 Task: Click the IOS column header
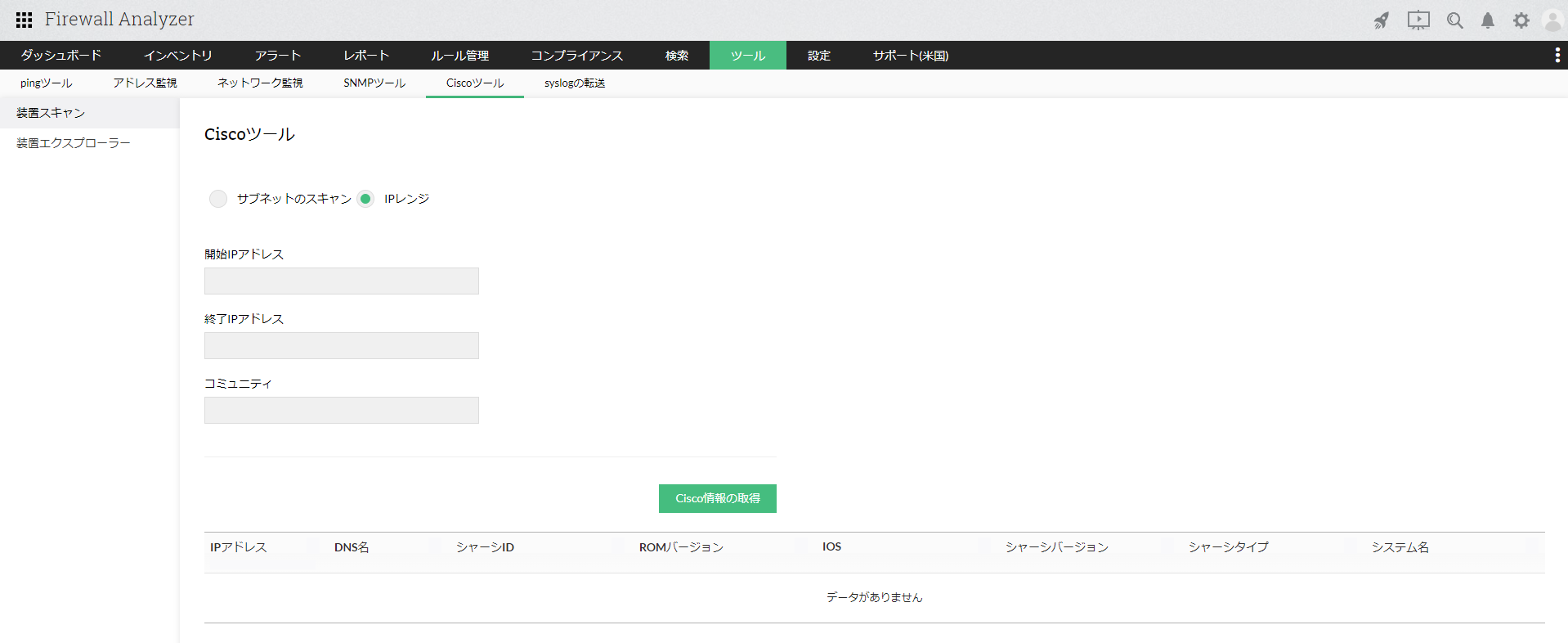coord(831,546)
